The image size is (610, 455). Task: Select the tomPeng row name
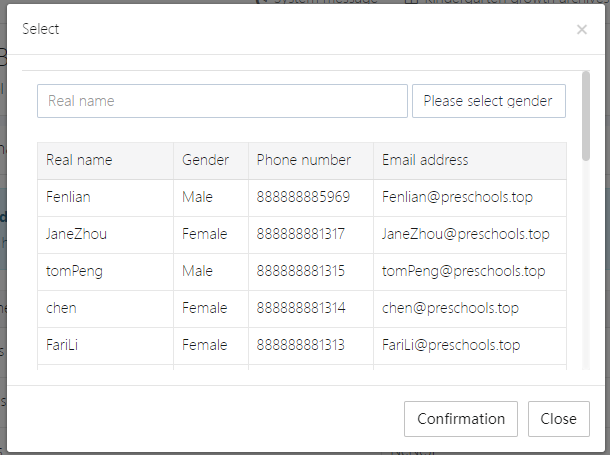point(74,271)
